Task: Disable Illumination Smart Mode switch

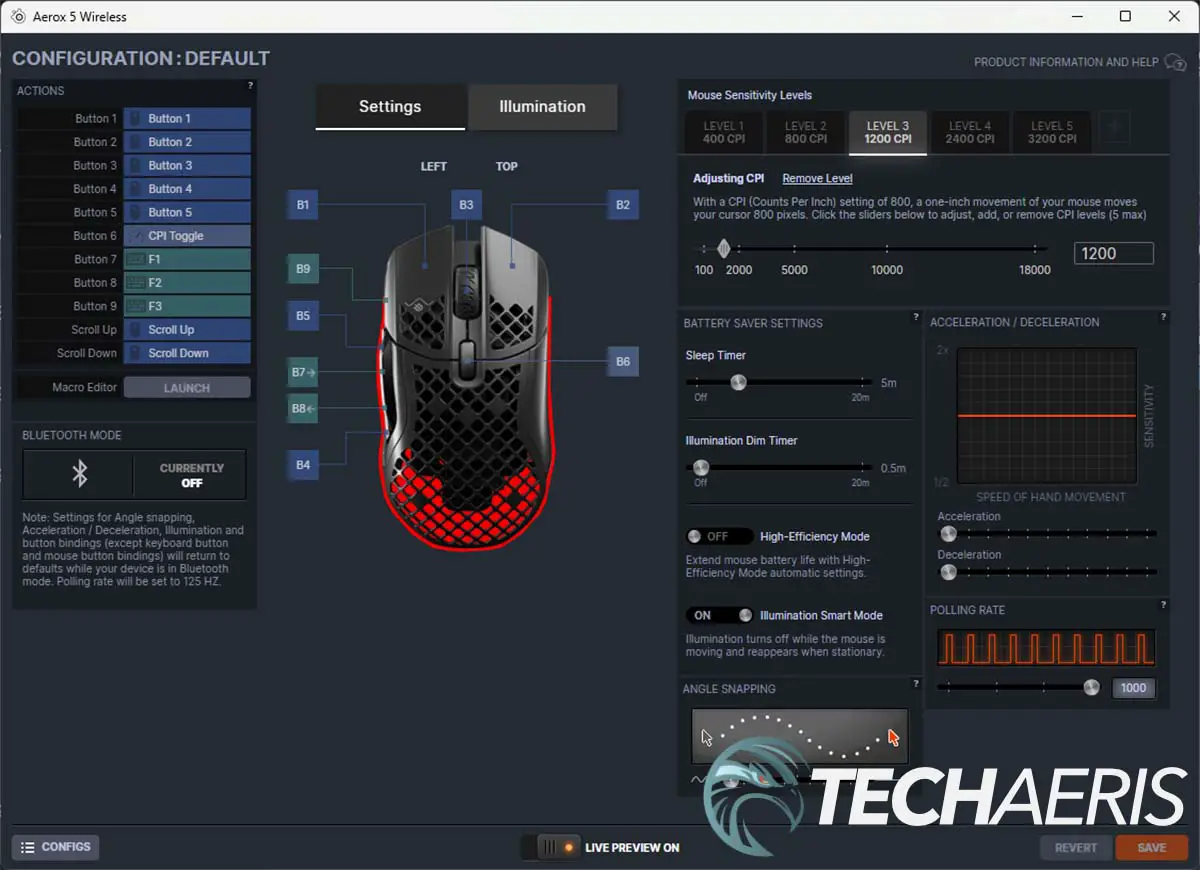Action: (x=719, y=615)
